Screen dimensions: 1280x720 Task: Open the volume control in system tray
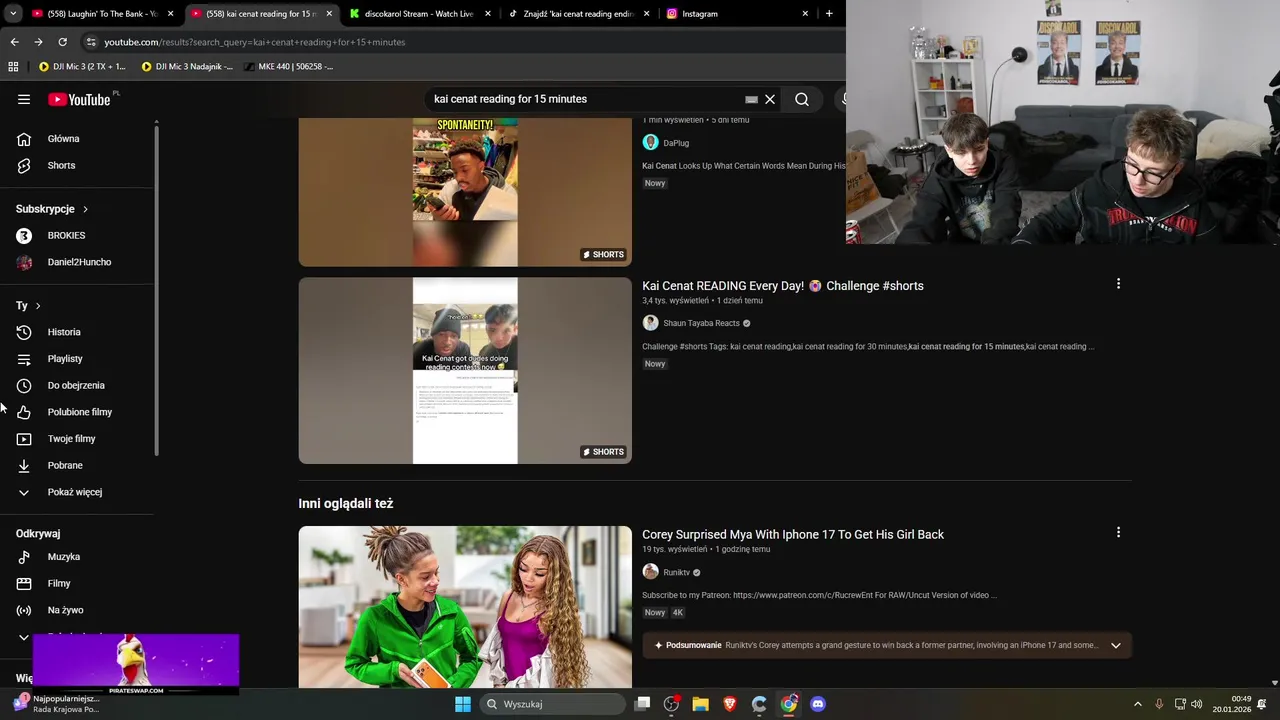click(1198, 704)
